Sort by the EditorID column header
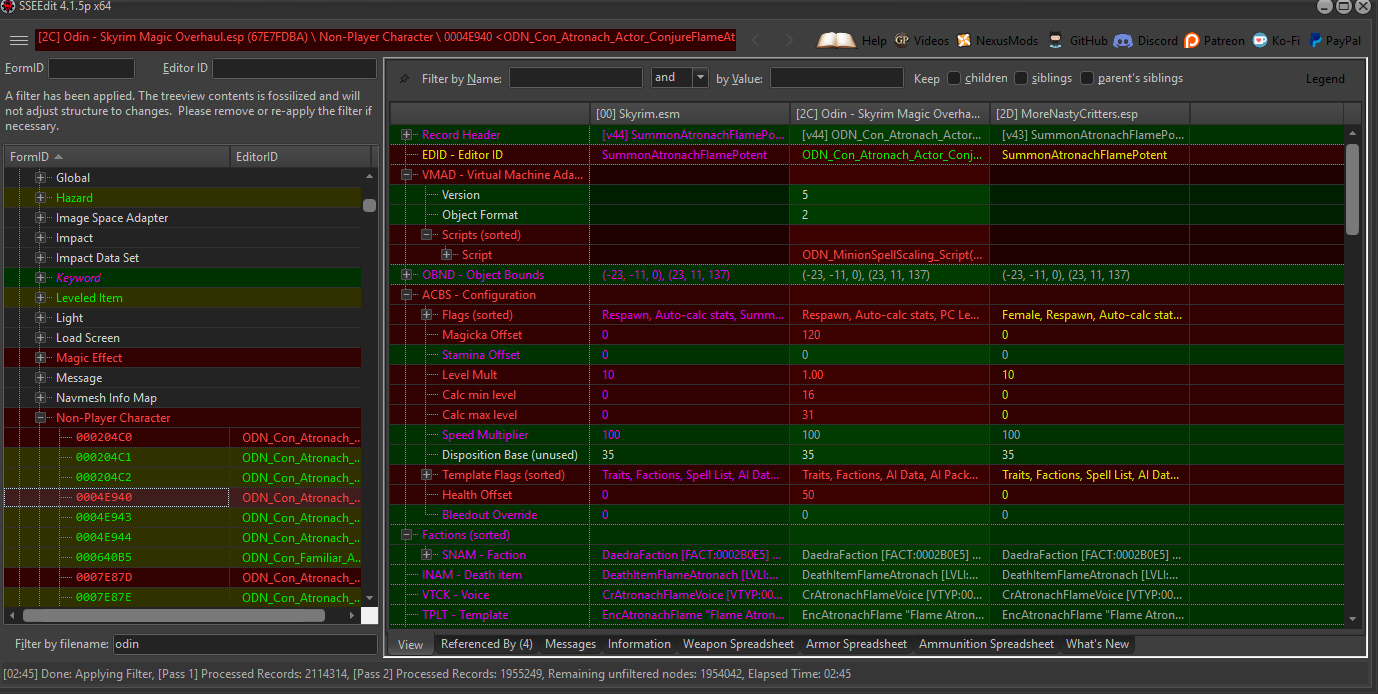This screenshot has height=694, width=1378. [301, 157]
